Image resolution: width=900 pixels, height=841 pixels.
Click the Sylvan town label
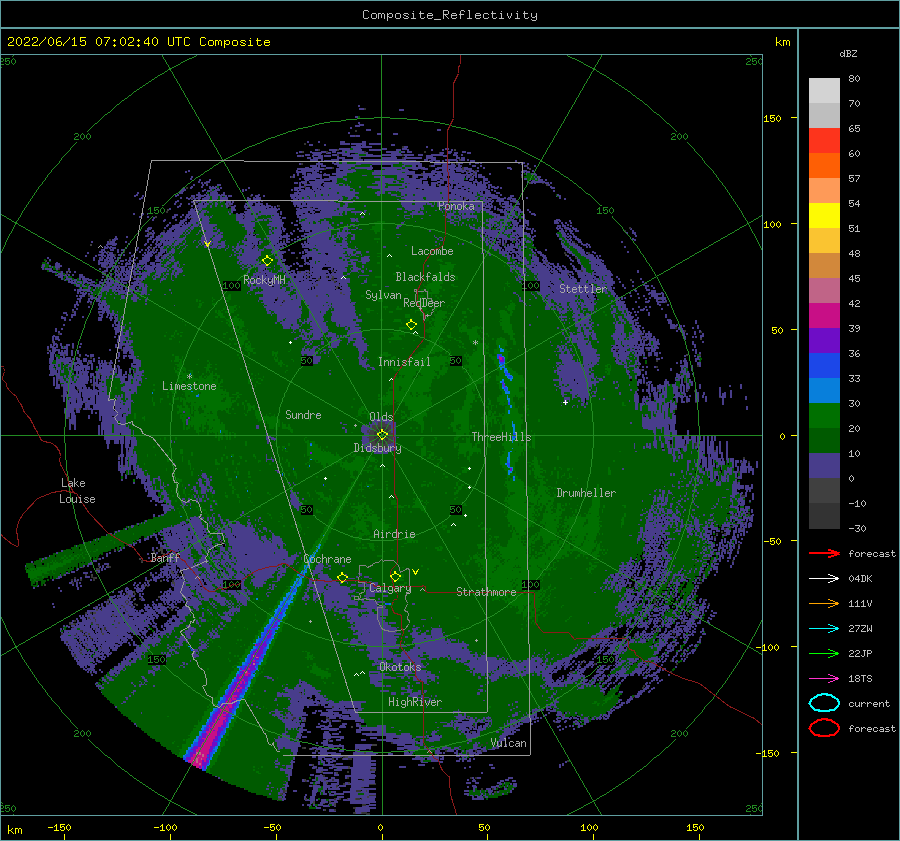[383, 295]
